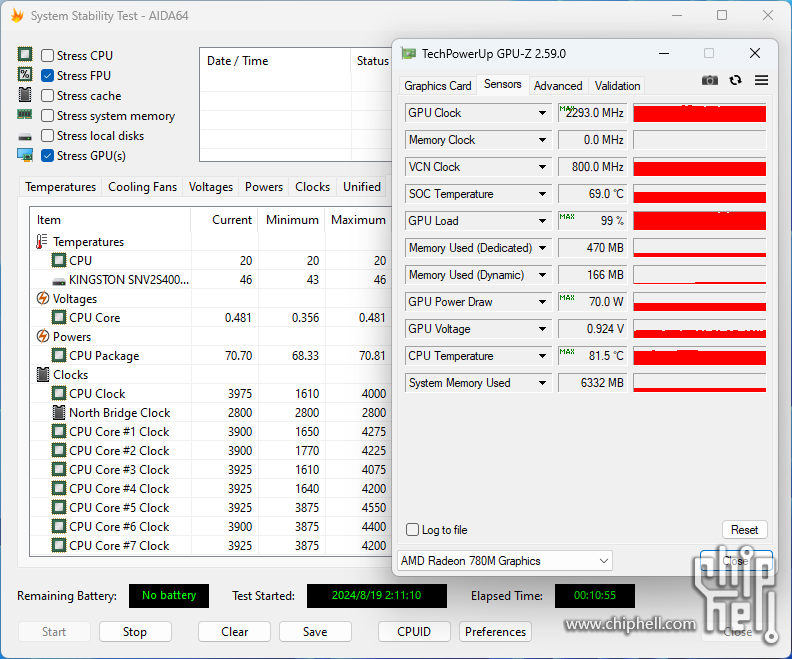The image size is (792, 659).
Task: Click the Stress cache chip icon
Action: click(x=25, y=94)
